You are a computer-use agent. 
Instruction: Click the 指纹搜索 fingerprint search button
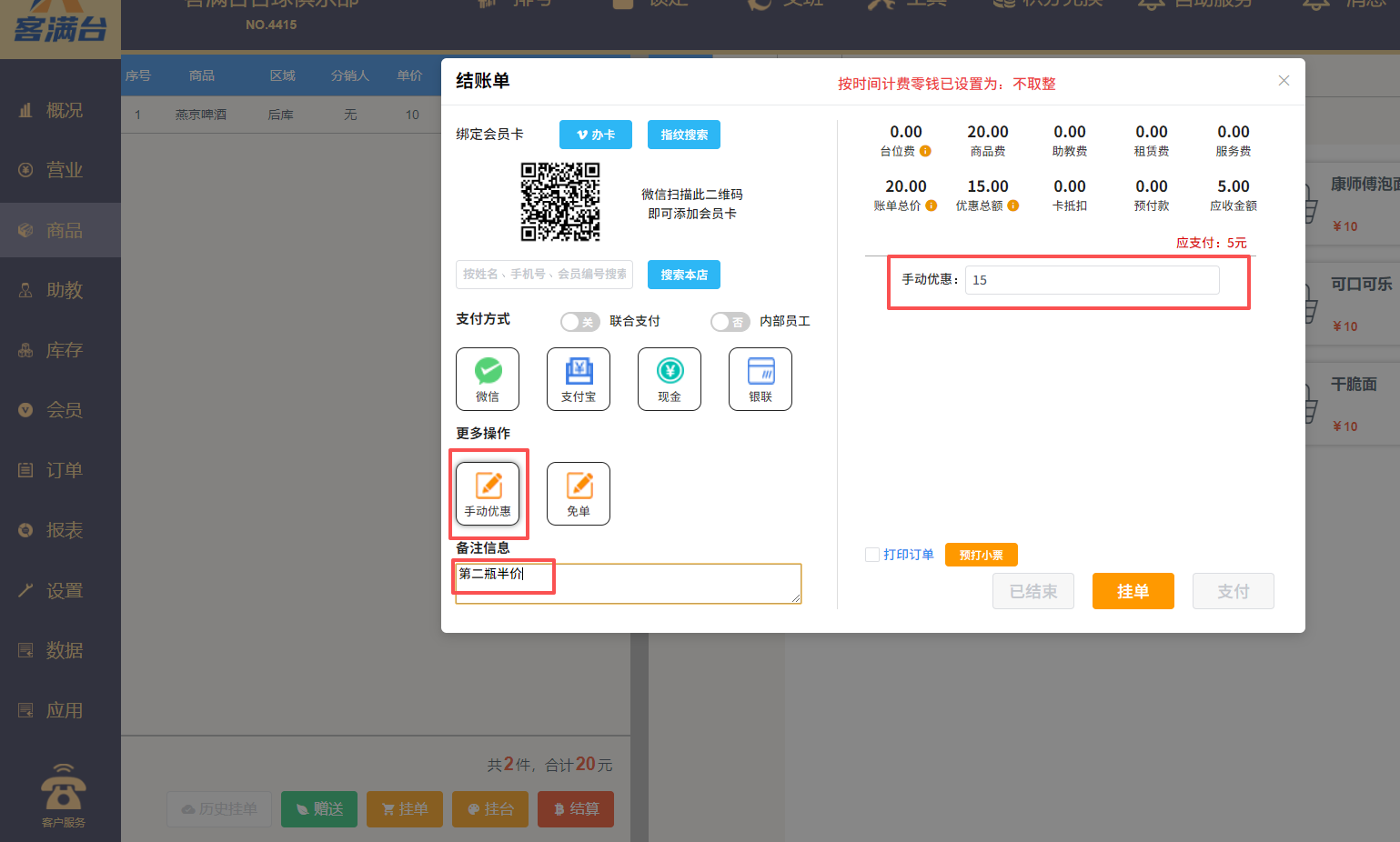(x=684, y=135)
